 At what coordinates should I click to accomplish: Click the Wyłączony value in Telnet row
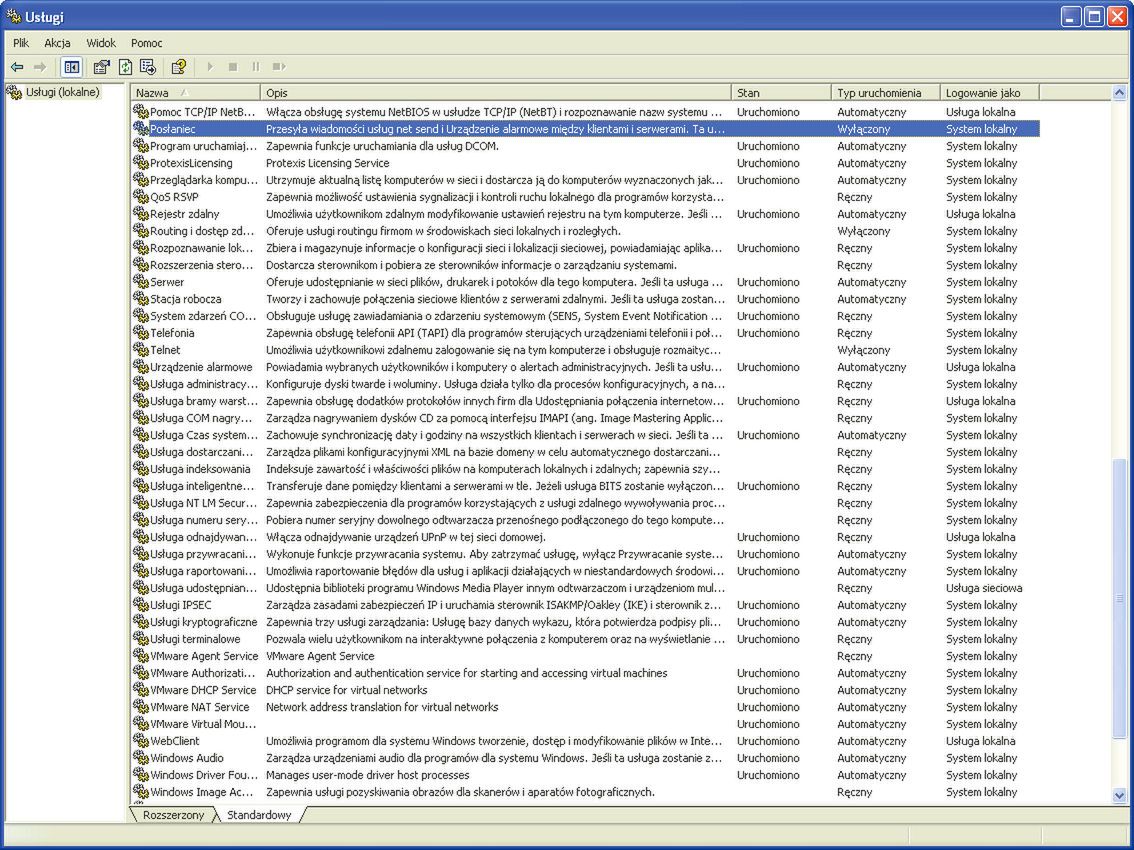click(864, 350)
